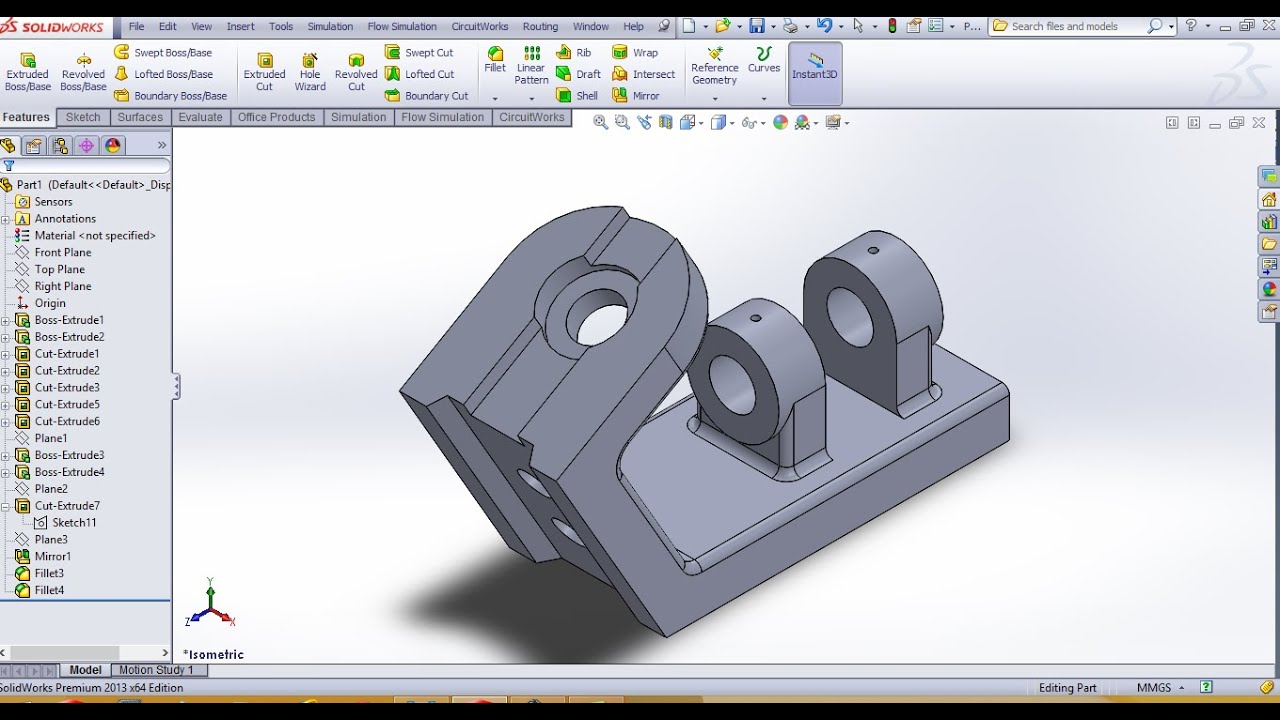Open the Tools menu
1280x720 pixels.
[281, 26]
